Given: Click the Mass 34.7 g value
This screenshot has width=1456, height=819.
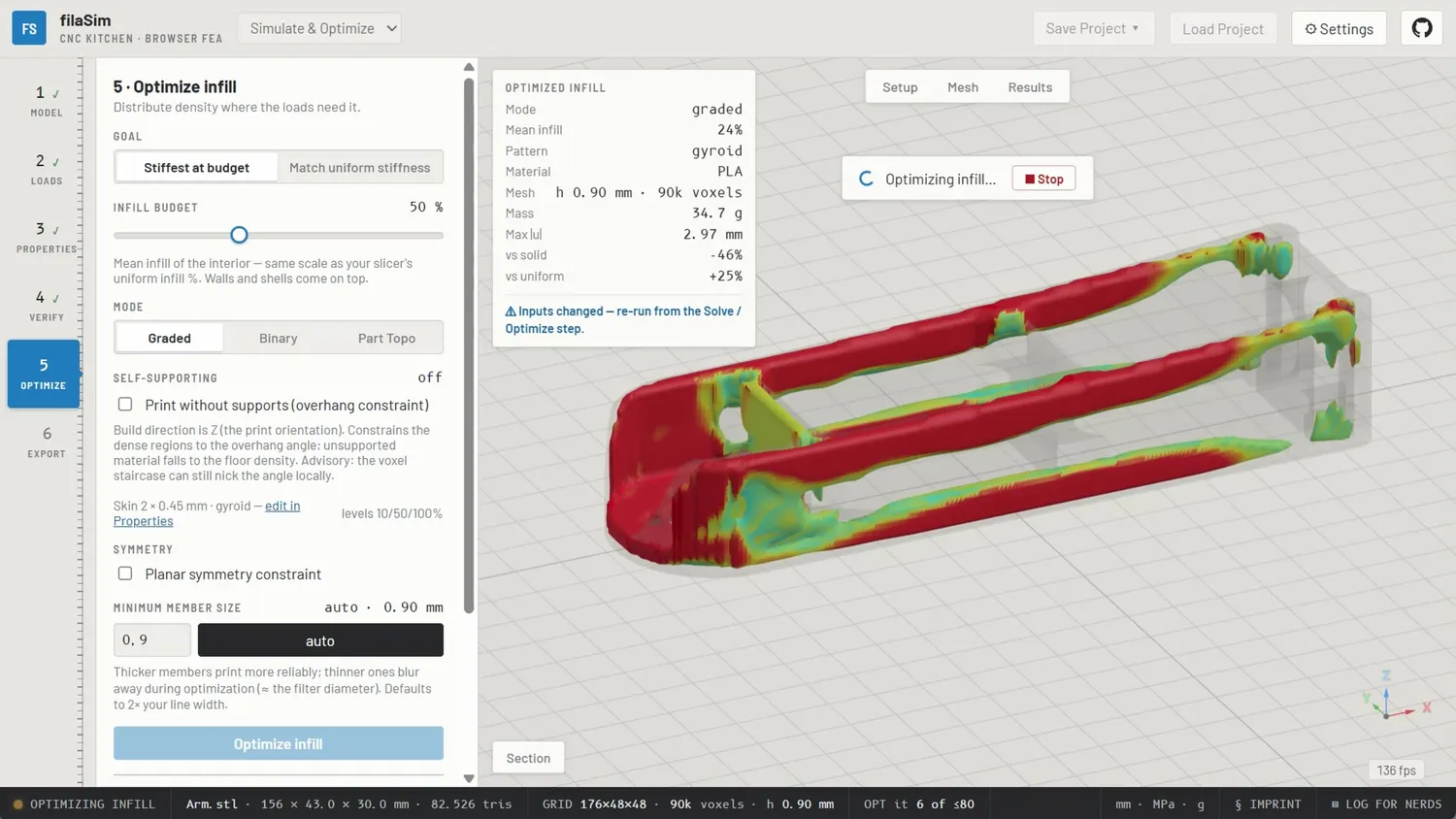Looking at the screenshot, I should click(717, 213).
